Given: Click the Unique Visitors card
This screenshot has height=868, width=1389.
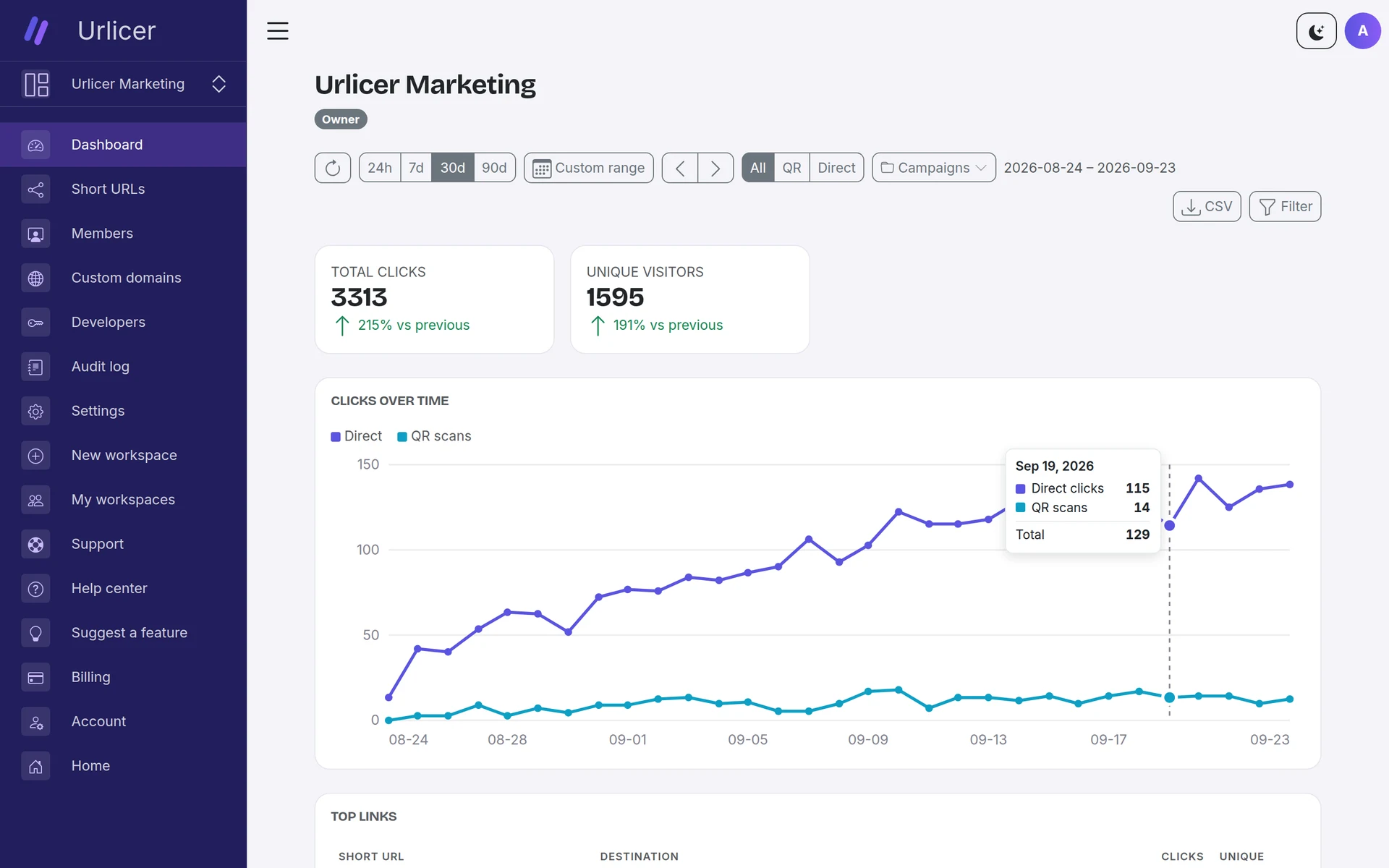Looking at the screenshot, I should pyautogui.click(x=689, y=299).
